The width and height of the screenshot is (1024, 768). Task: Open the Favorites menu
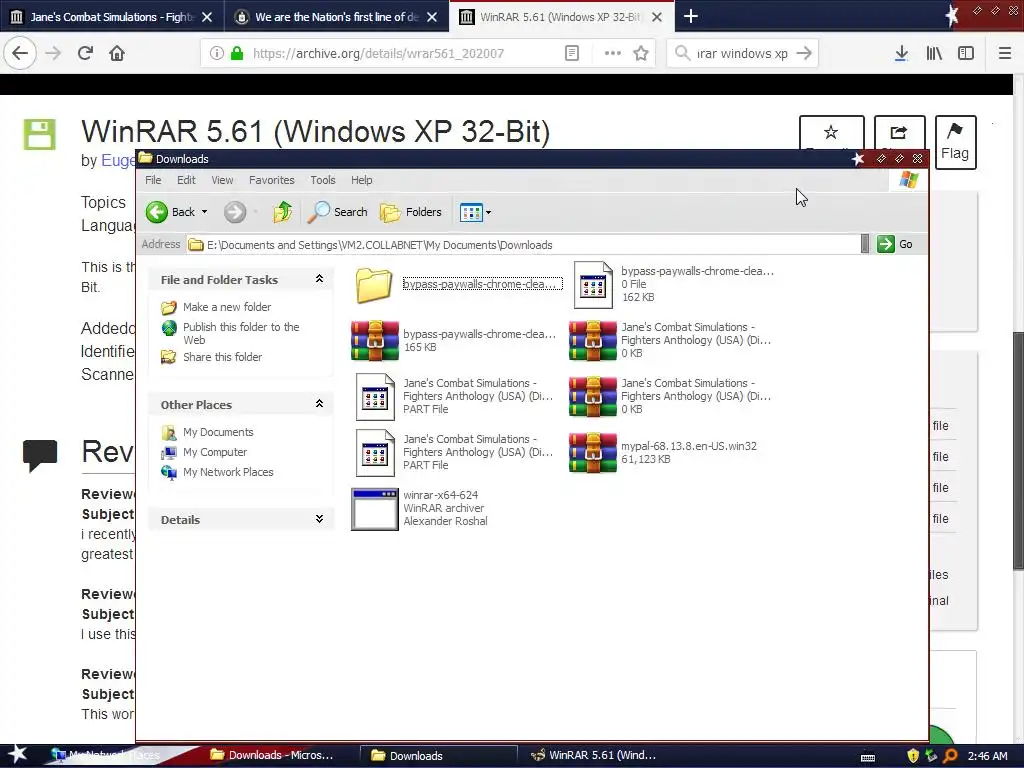click(x=272, y=180)
